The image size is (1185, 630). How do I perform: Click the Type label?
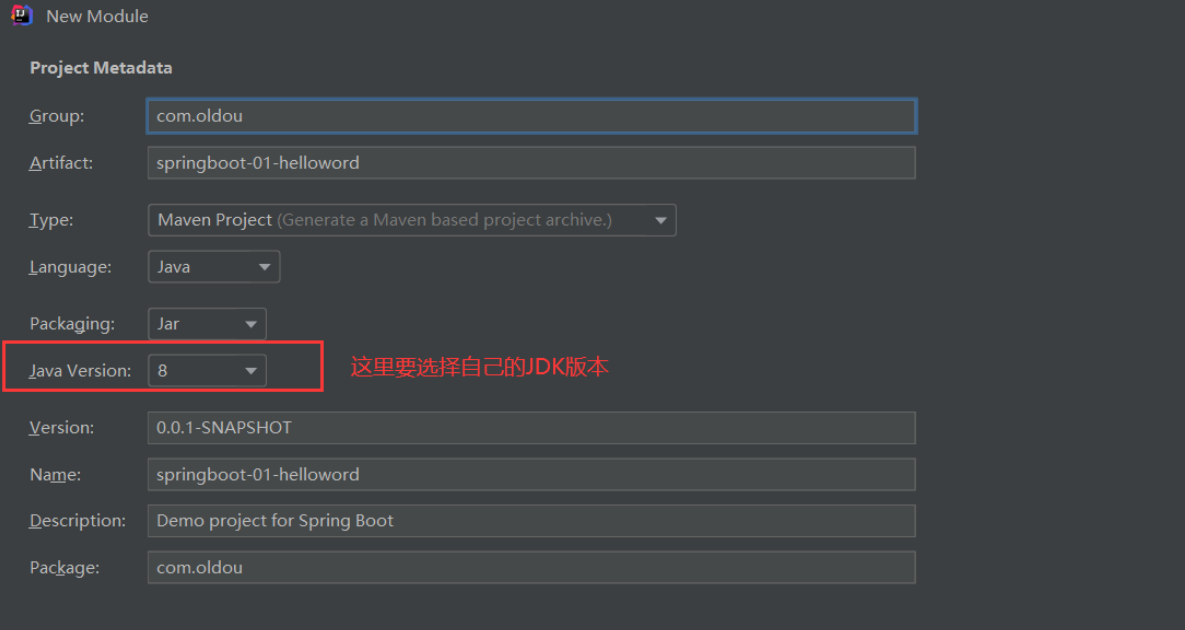(x=51, y=221)
